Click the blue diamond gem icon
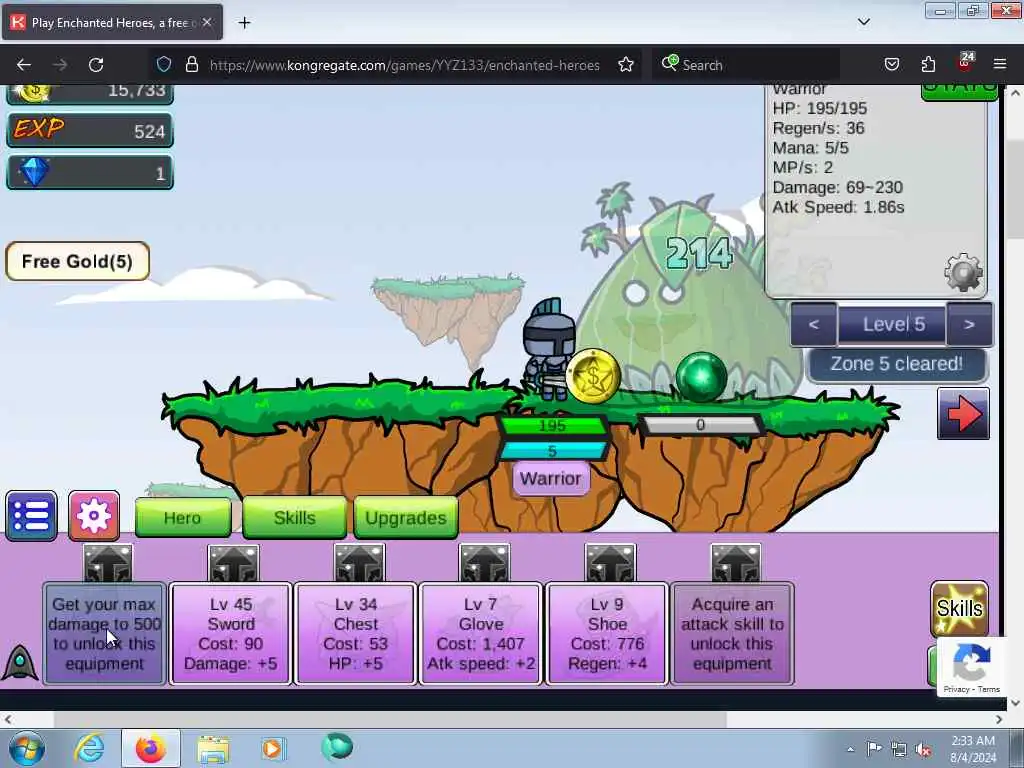This screenshot has height=768, width=1024. coord(34,172)
